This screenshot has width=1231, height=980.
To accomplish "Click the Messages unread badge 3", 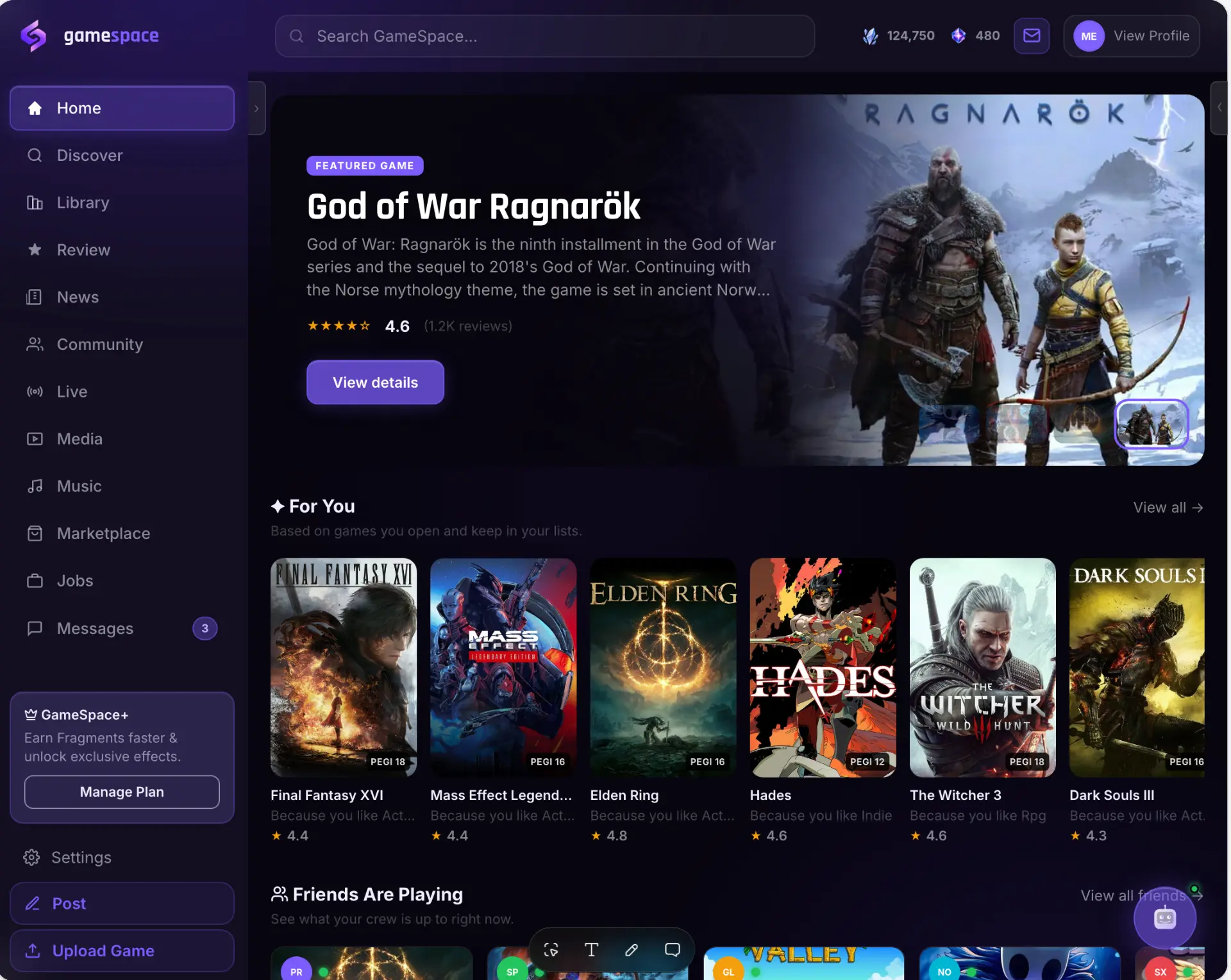I will (x=205, y=628).
